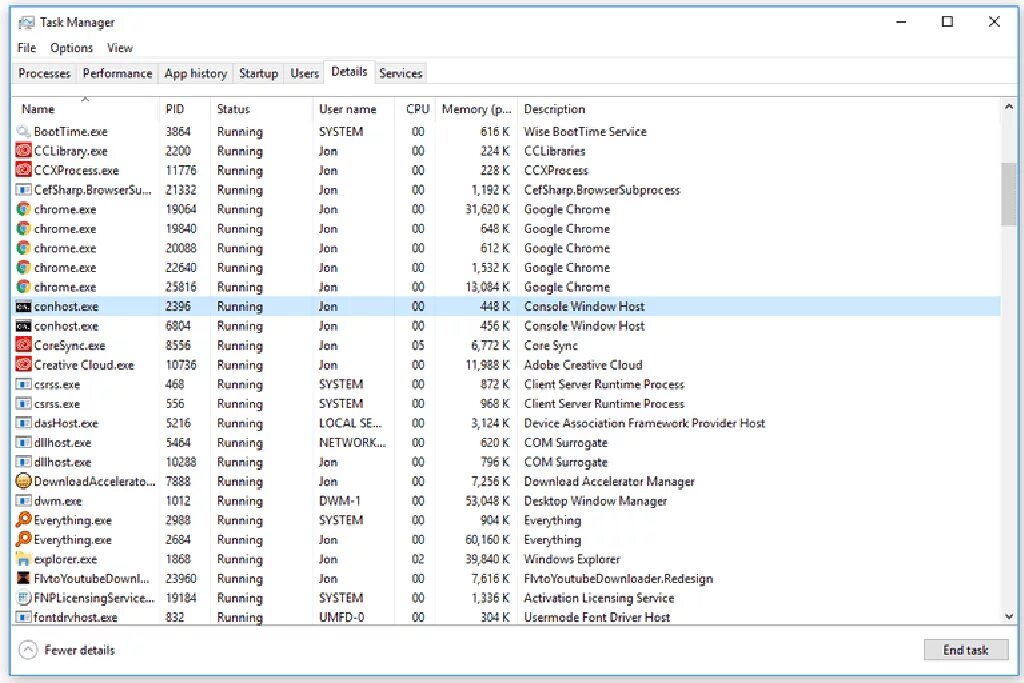
Task: Click the CefSharp.BrowserSubprocess icon
Action: [x=24, y=190]
